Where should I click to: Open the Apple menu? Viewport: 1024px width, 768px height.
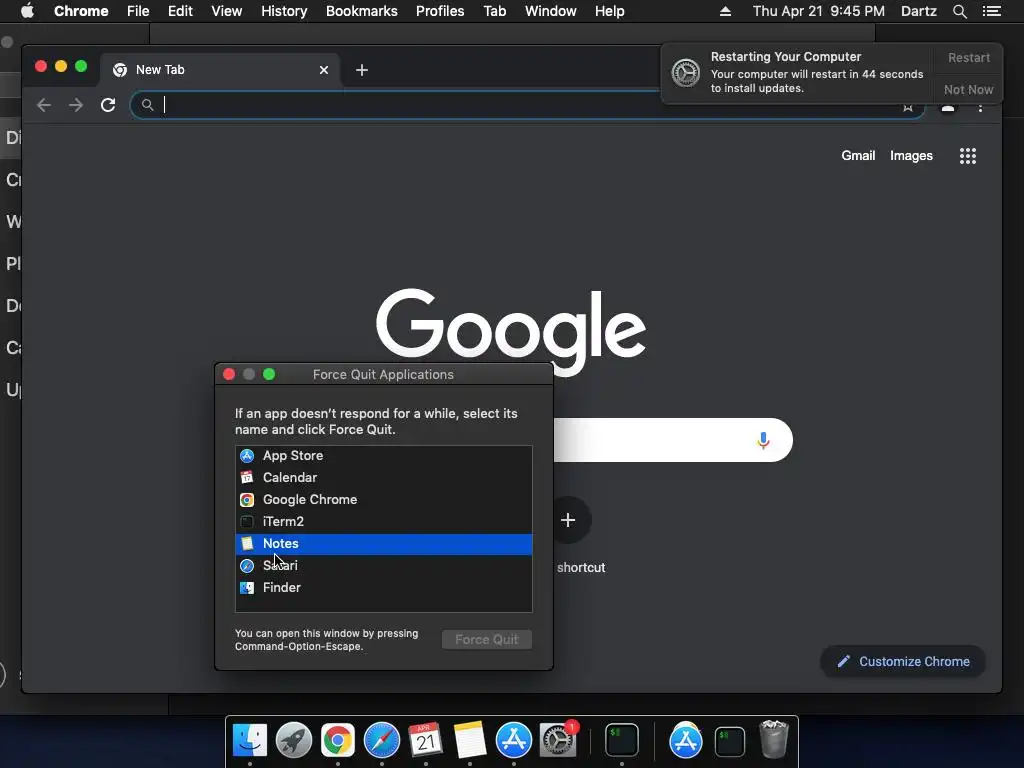[x=27, y=11]
